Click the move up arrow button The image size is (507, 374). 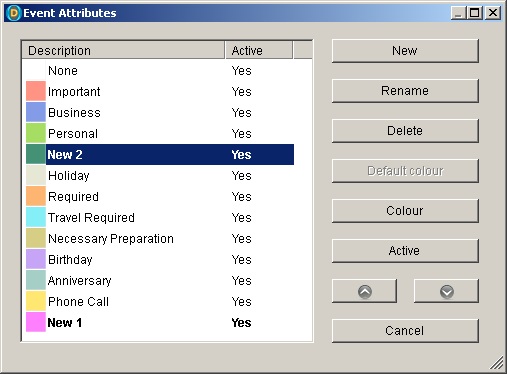(x=364, y=291)
